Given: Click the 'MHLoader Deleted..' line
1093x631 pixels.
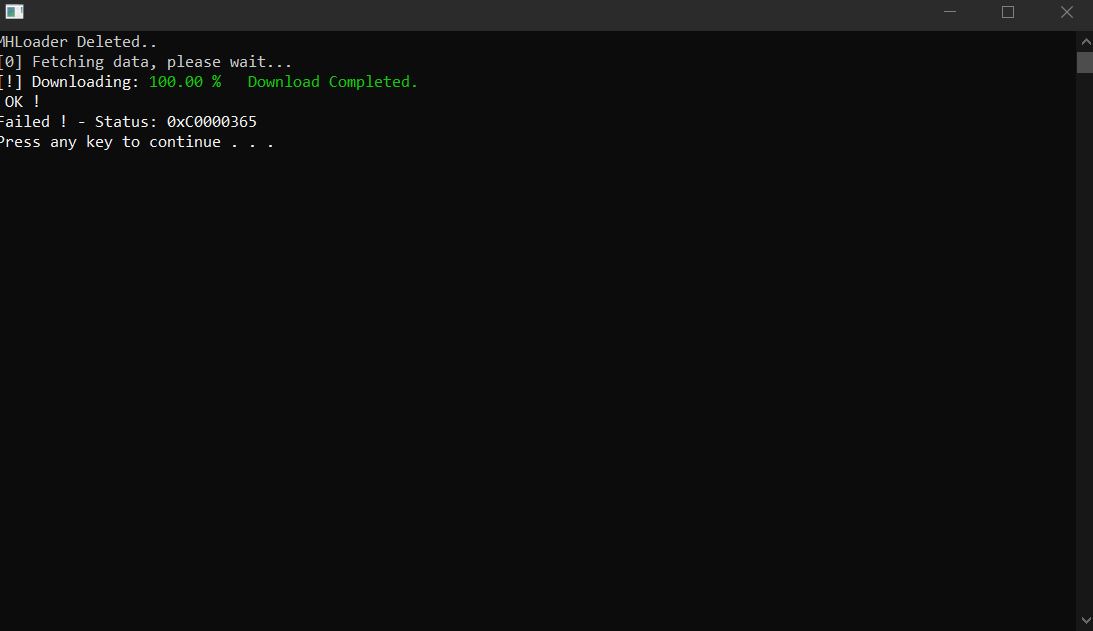Looking at the screenshot, I should click(x=77, y=42).
